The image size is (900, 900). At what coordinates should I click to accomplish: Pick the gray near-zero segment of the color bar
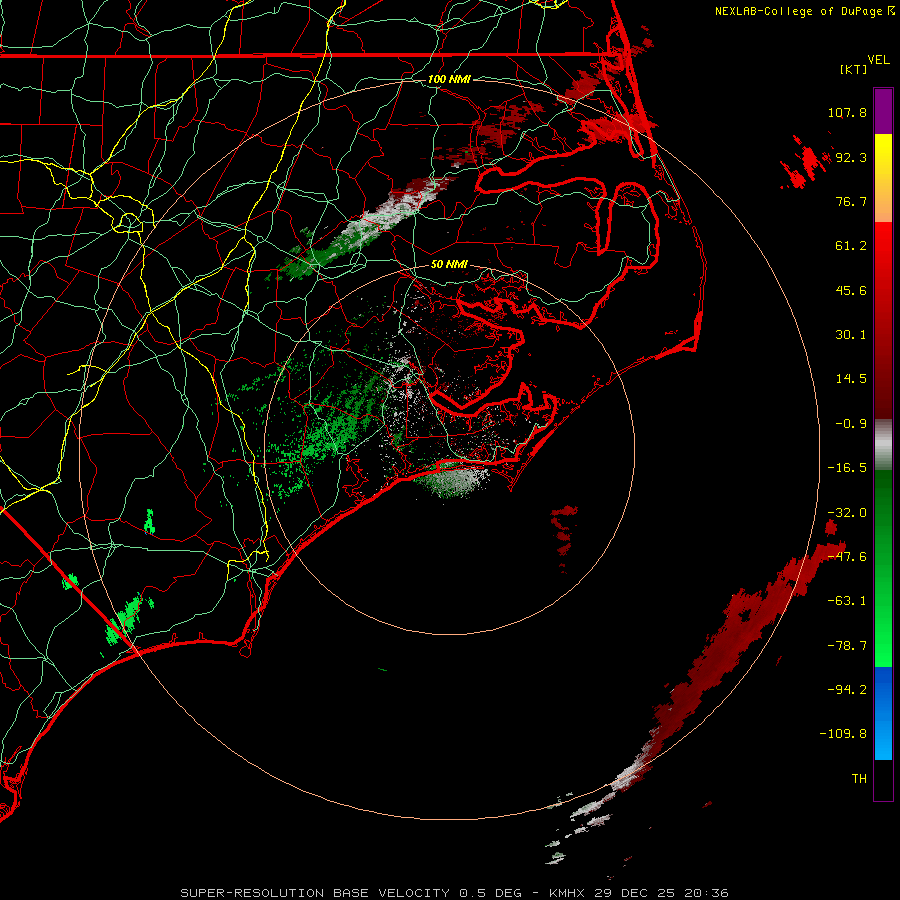[883, 444]
